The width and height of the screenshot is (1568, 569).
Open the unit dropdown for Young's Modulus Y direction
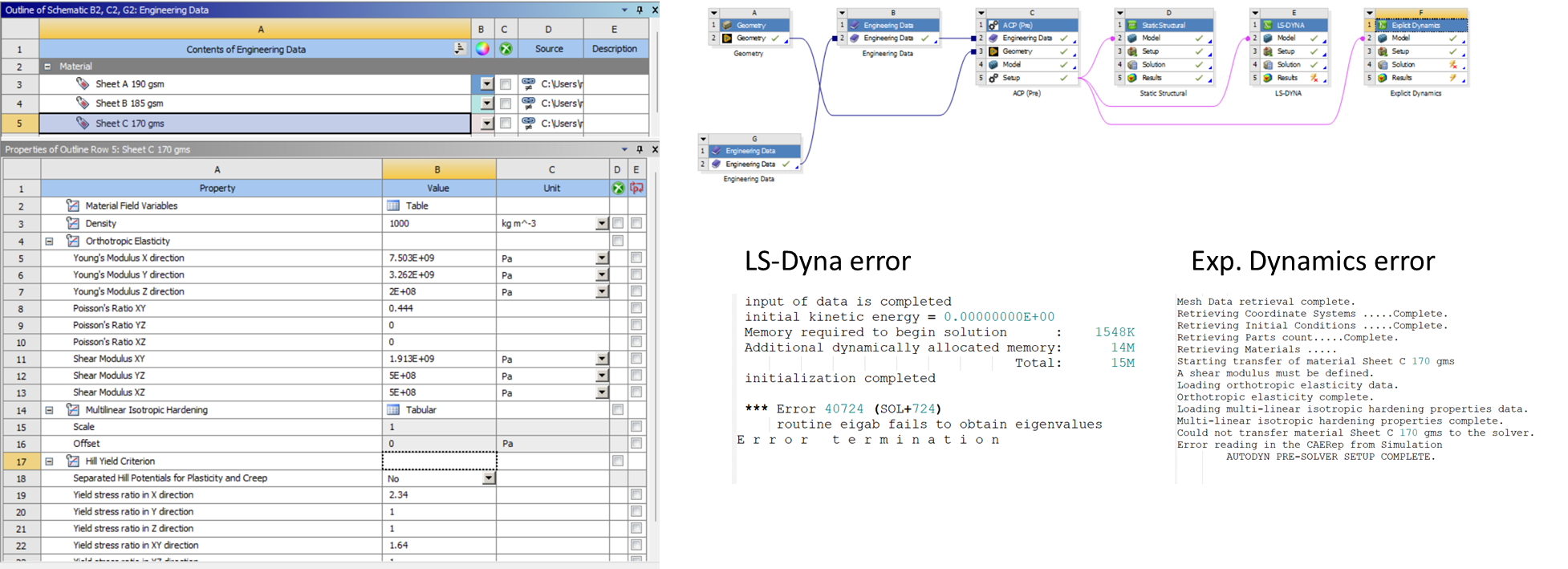pyautogui.click(x=602, y=274)
